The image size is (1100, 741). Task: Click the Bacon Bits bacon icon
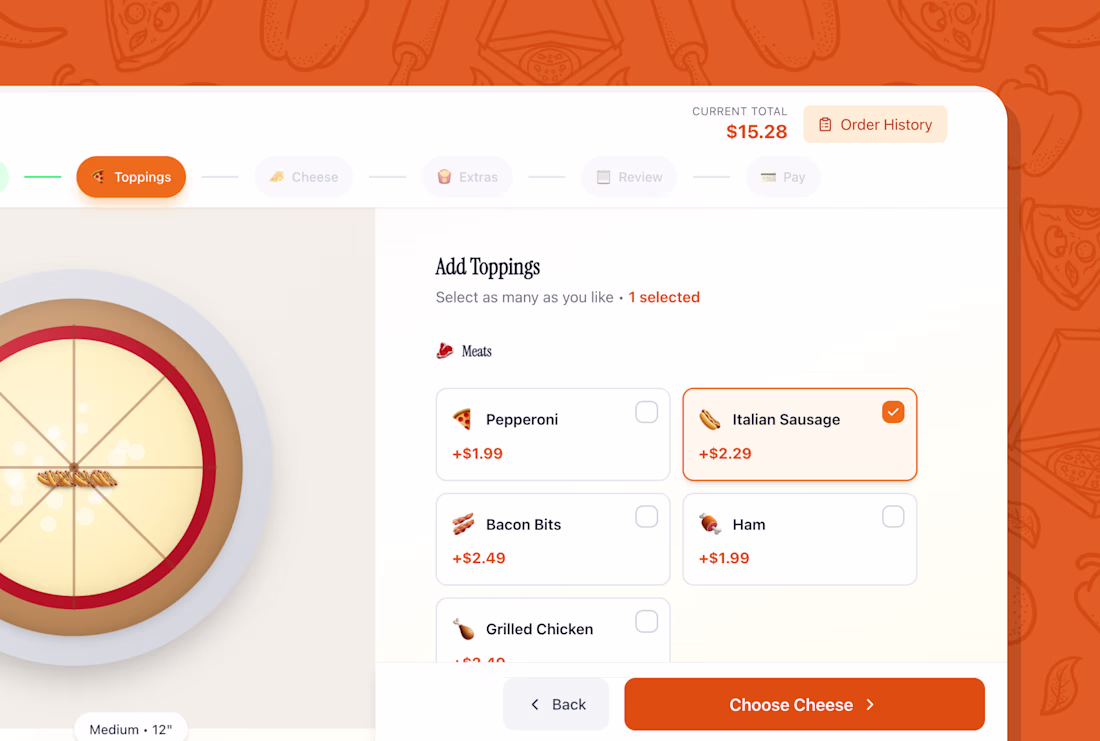coord(462,524)
